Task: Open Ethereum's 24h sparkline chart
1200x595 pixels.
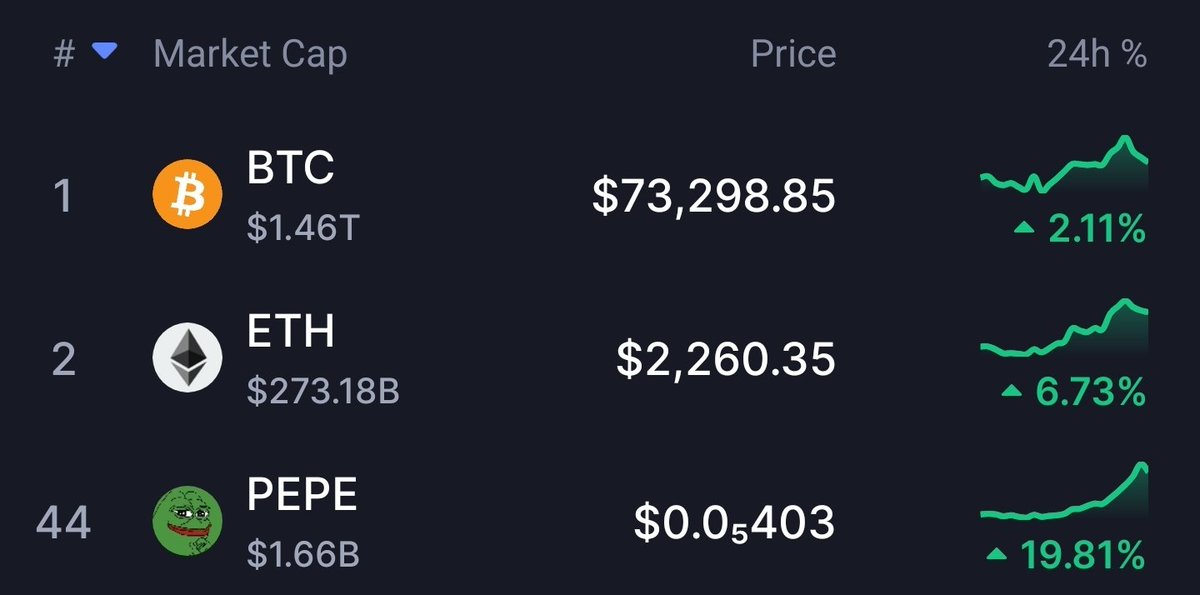Action: pyautogui.click(x=1064, y=328)
